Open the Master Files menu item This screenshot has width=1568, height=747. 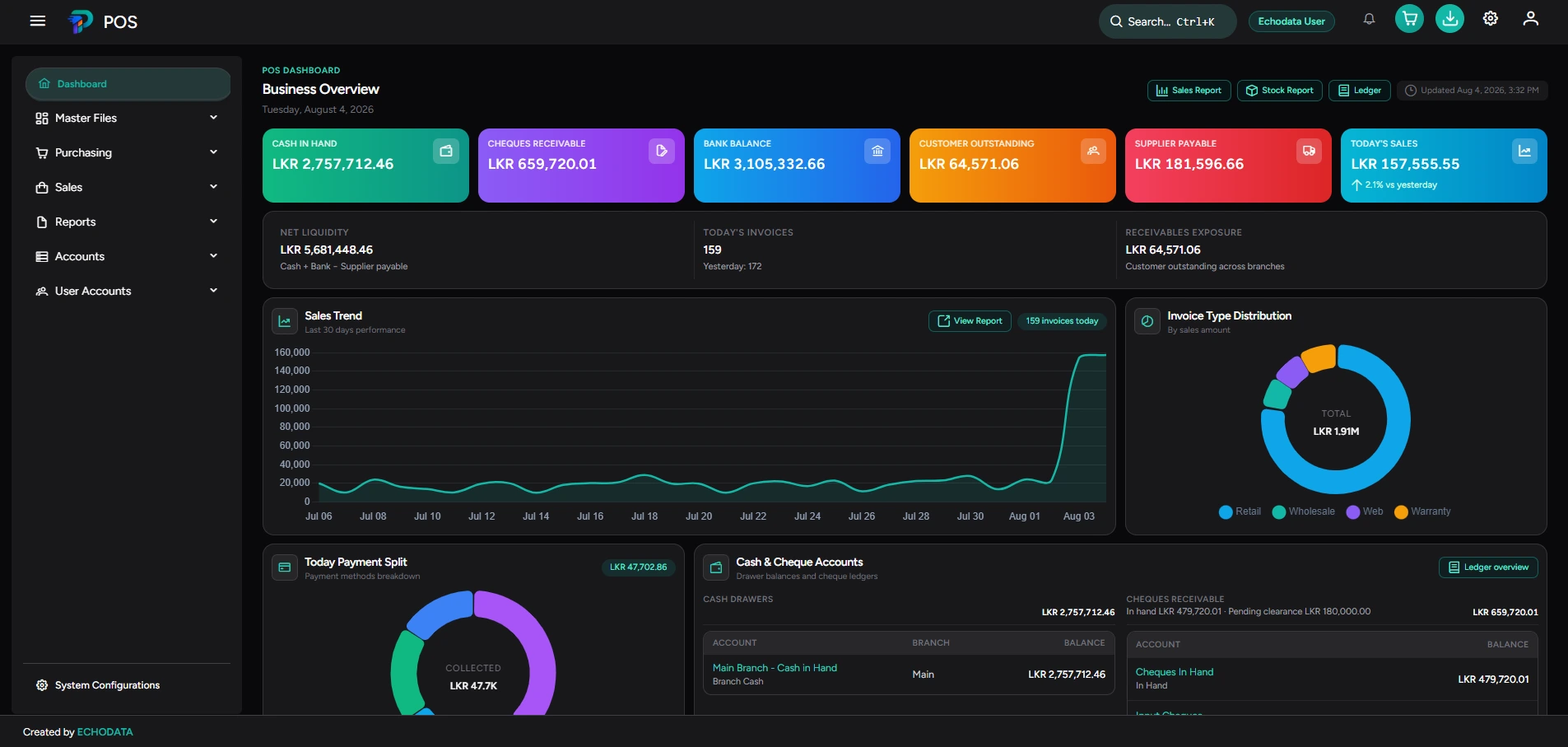coord(128,119)
